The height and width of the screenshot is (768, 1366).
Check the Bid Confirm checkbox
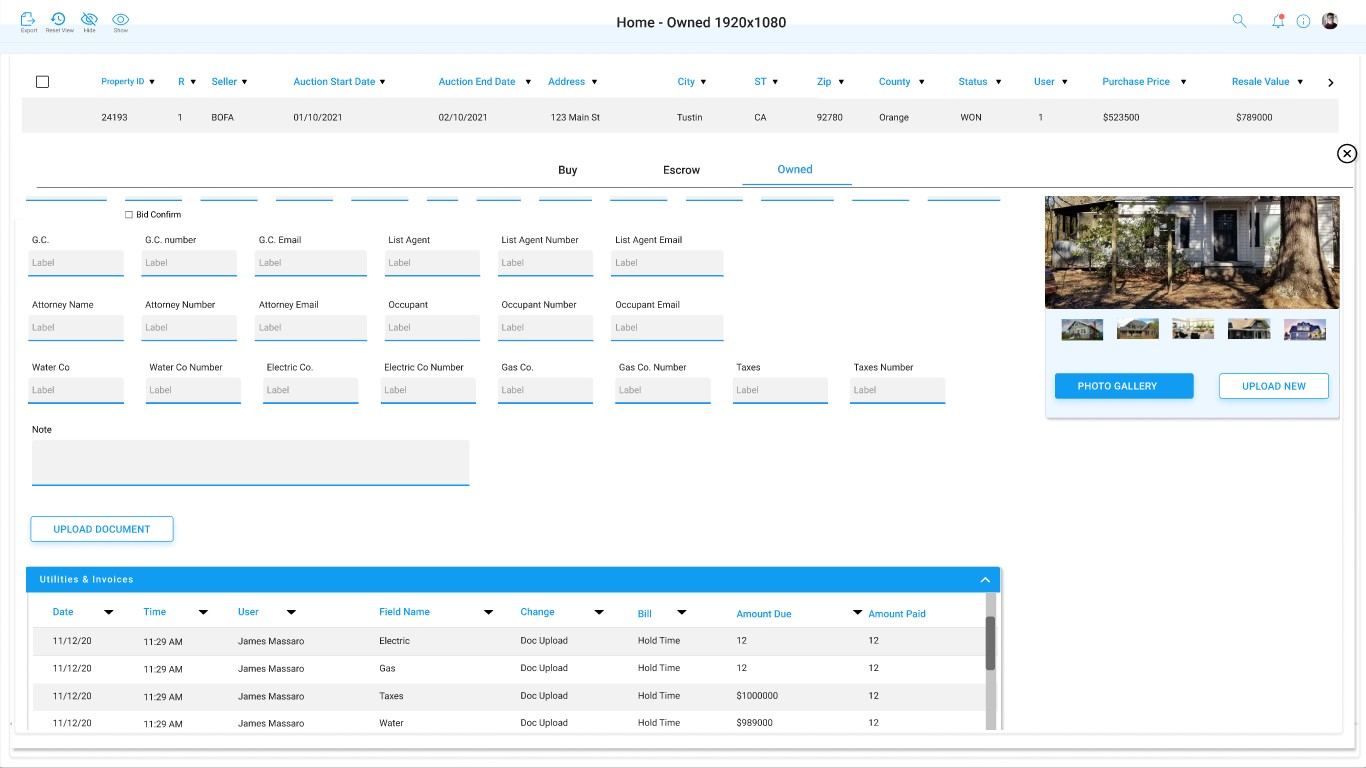click(x=129, y=215)
